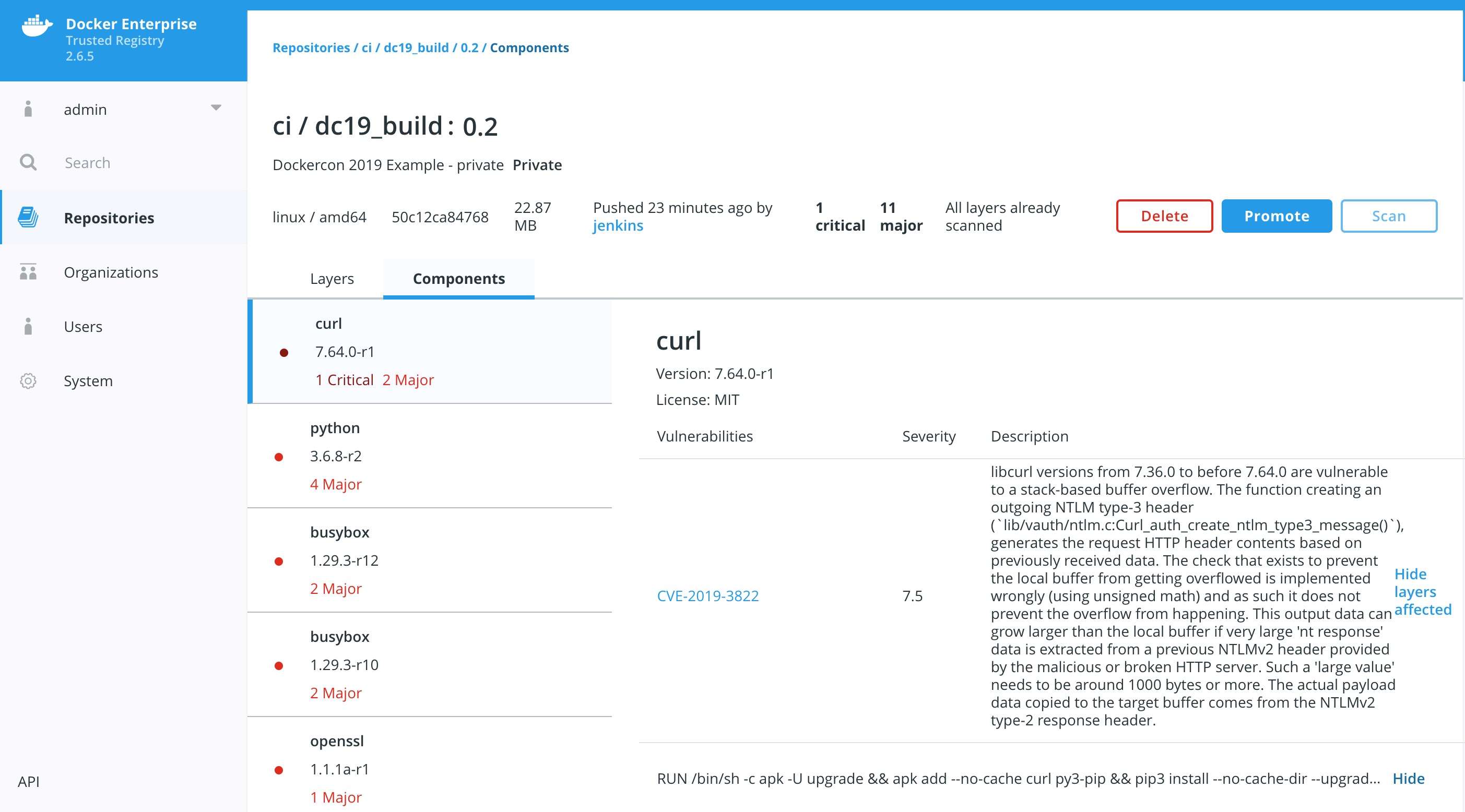Click the Repositories book icon
Viewport: 1465px width, 812px height.
tap(28, 217)
